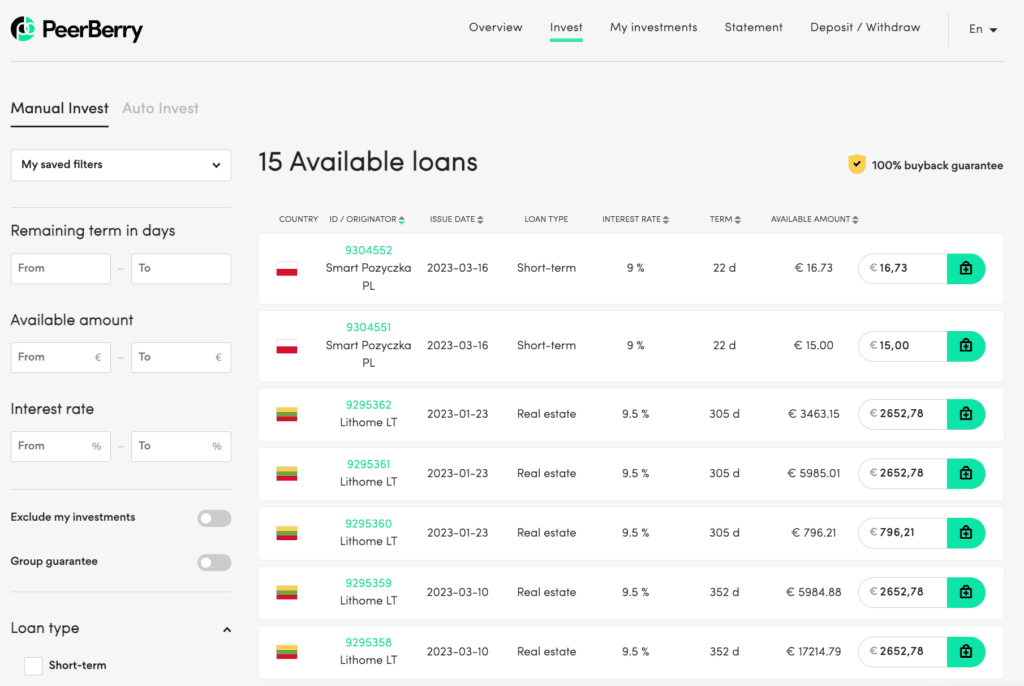Click invest button for loan 9295360

click(965, 533)
